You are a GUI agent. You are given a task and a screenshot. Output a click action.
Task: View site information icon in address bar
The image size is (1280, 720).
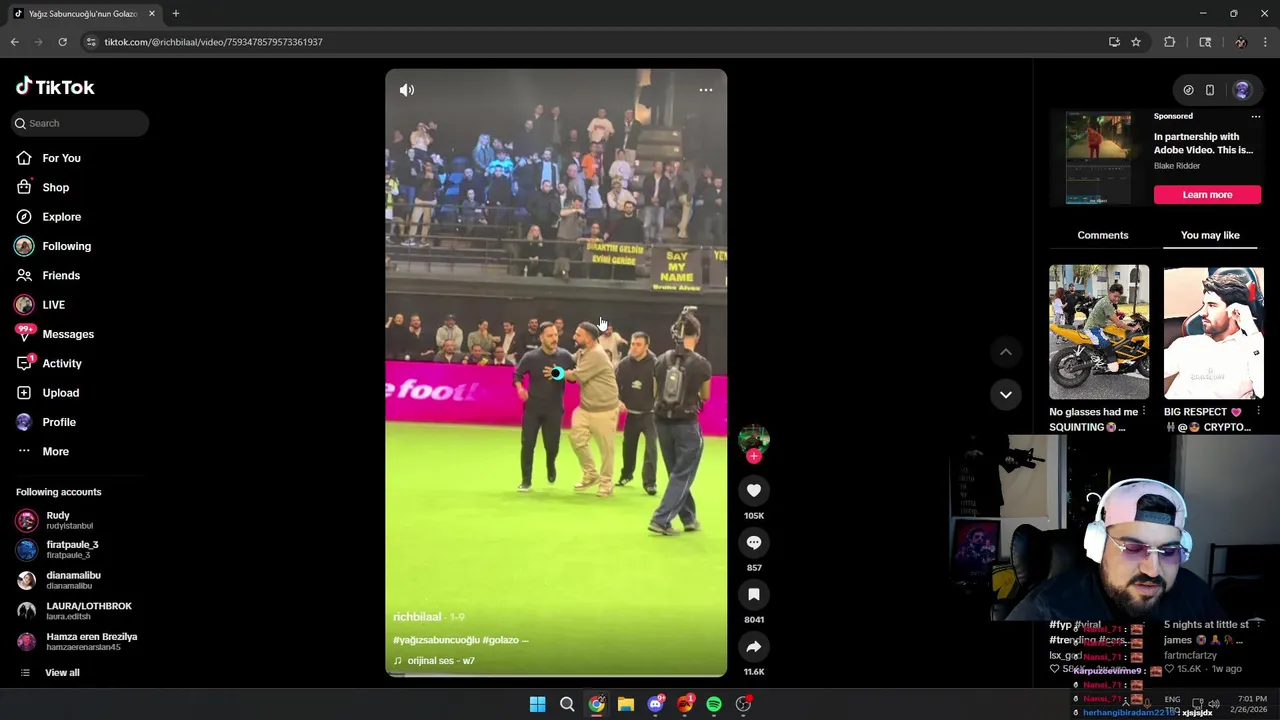pos(91,42)
